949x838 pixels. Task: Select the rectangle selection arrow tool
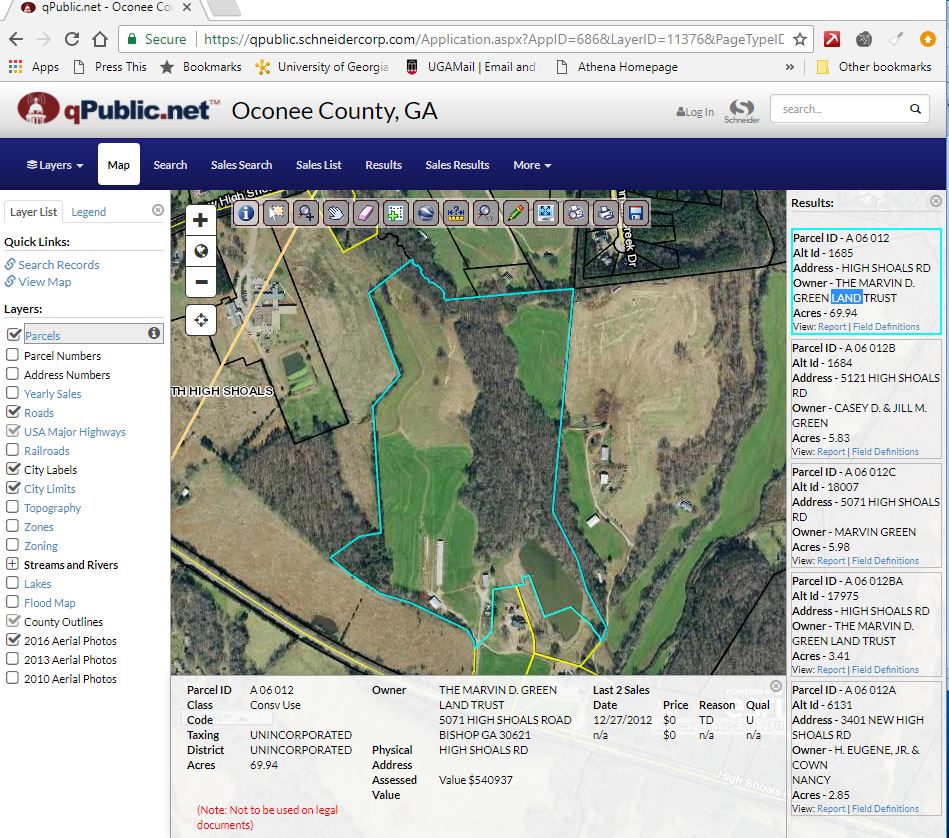(x=276, y=213)
